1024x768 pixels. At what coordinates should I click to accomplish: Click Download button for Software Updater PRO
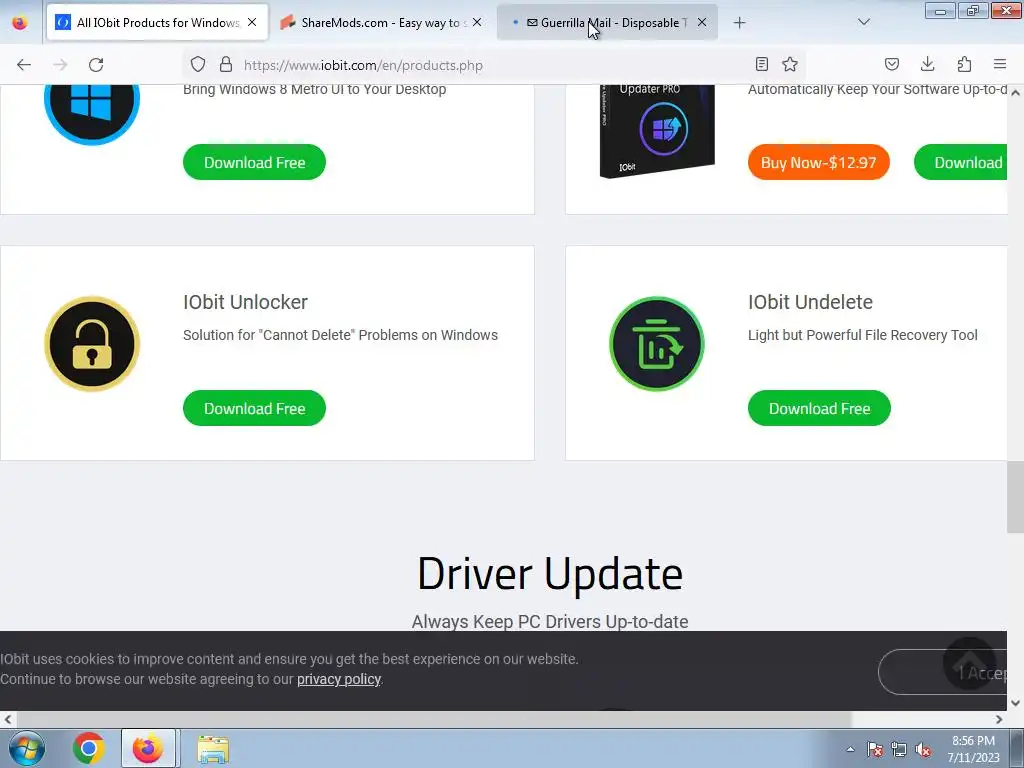961,162
